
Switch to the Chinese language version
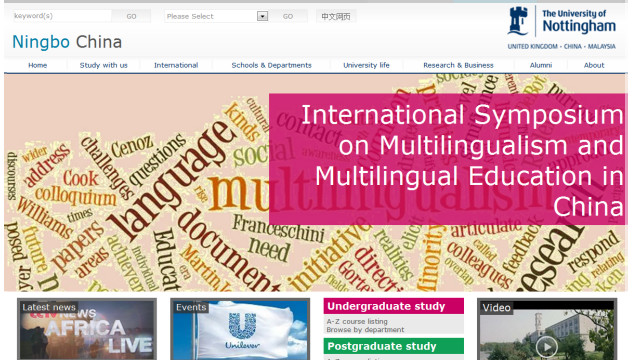point(336,16)
